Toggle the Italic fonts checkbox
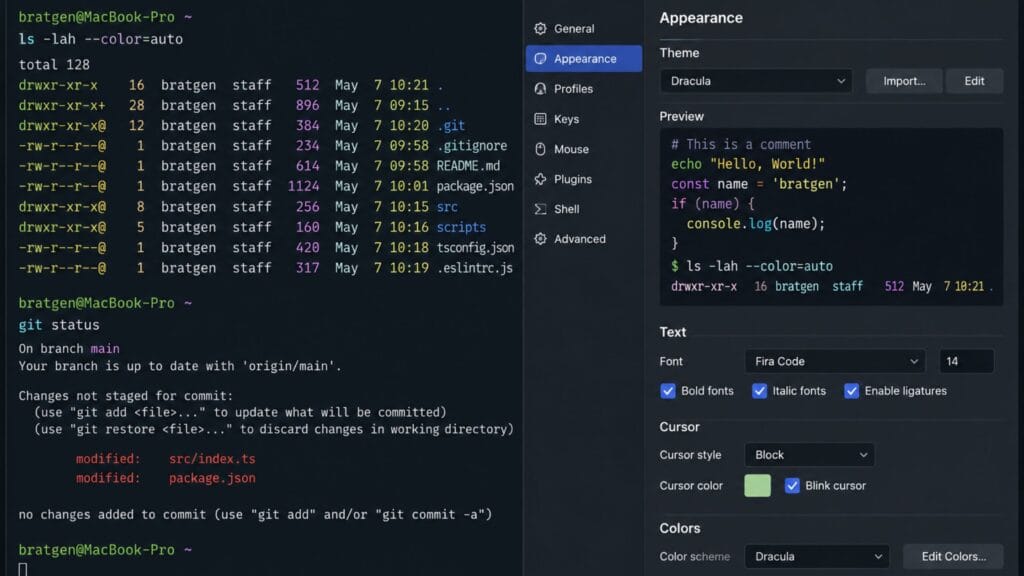The width and height of the screenshot is (1024, 576). tap(759, 391)
